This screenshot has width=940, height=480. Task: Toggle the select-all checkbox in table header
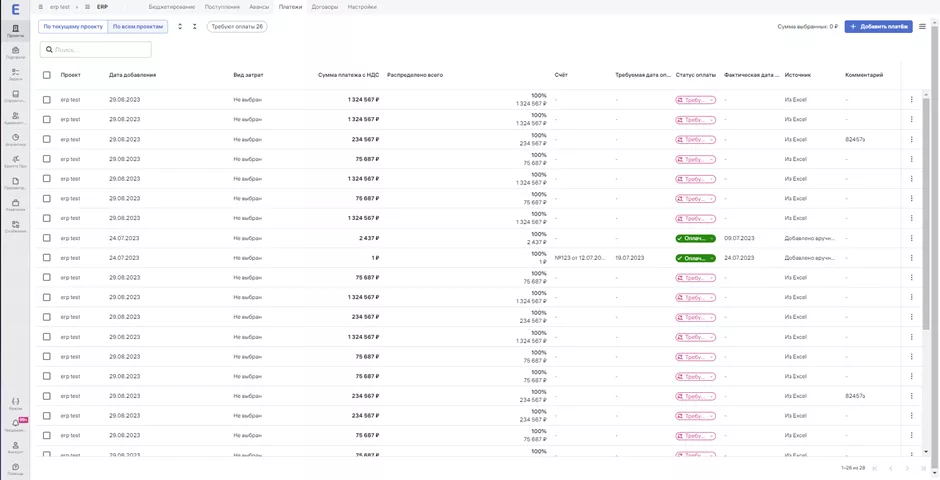pyautogui.click(x=46, y=75)
